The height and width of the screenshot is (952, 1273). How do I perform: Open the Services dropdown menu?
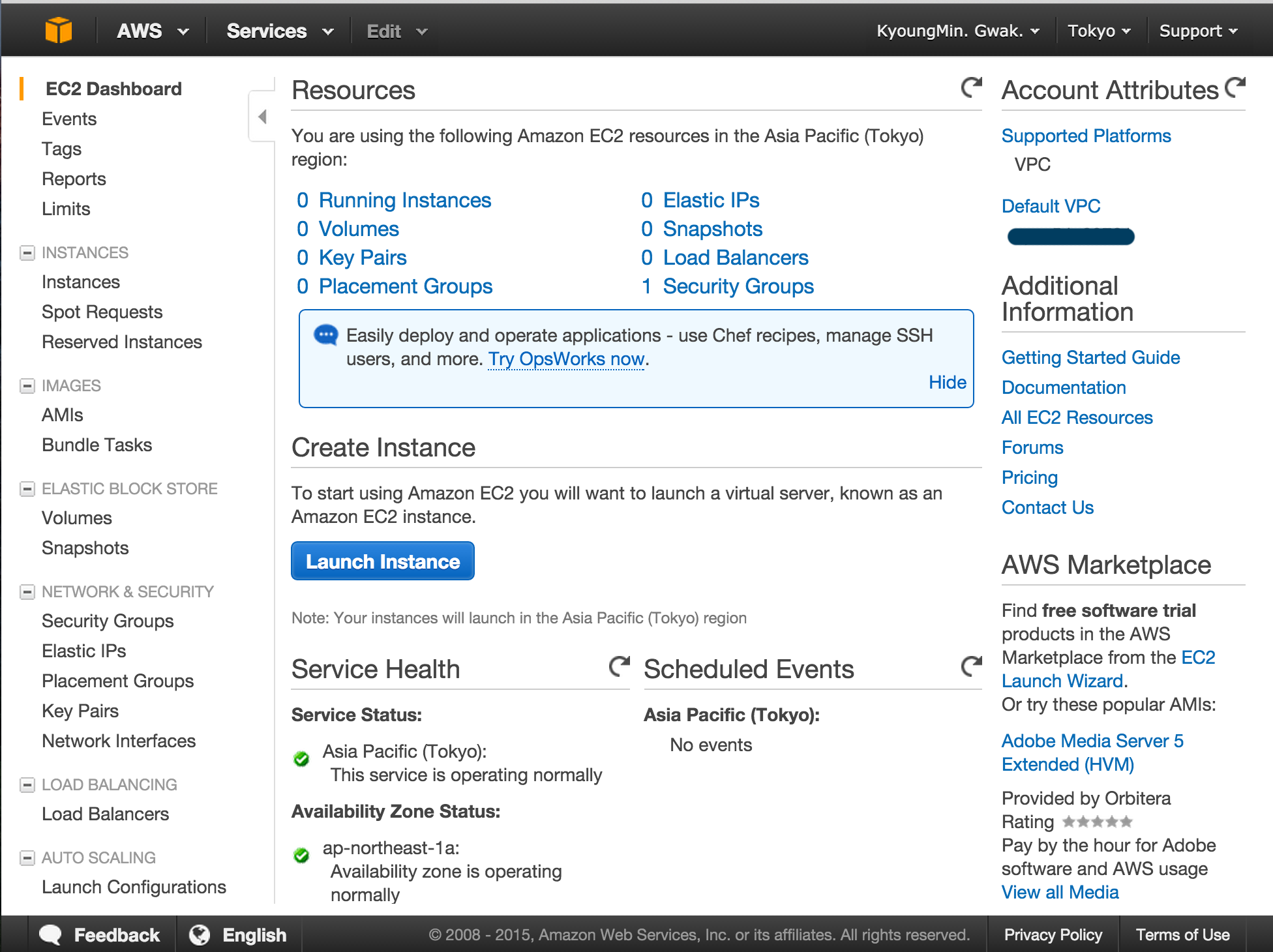(280, 31)
